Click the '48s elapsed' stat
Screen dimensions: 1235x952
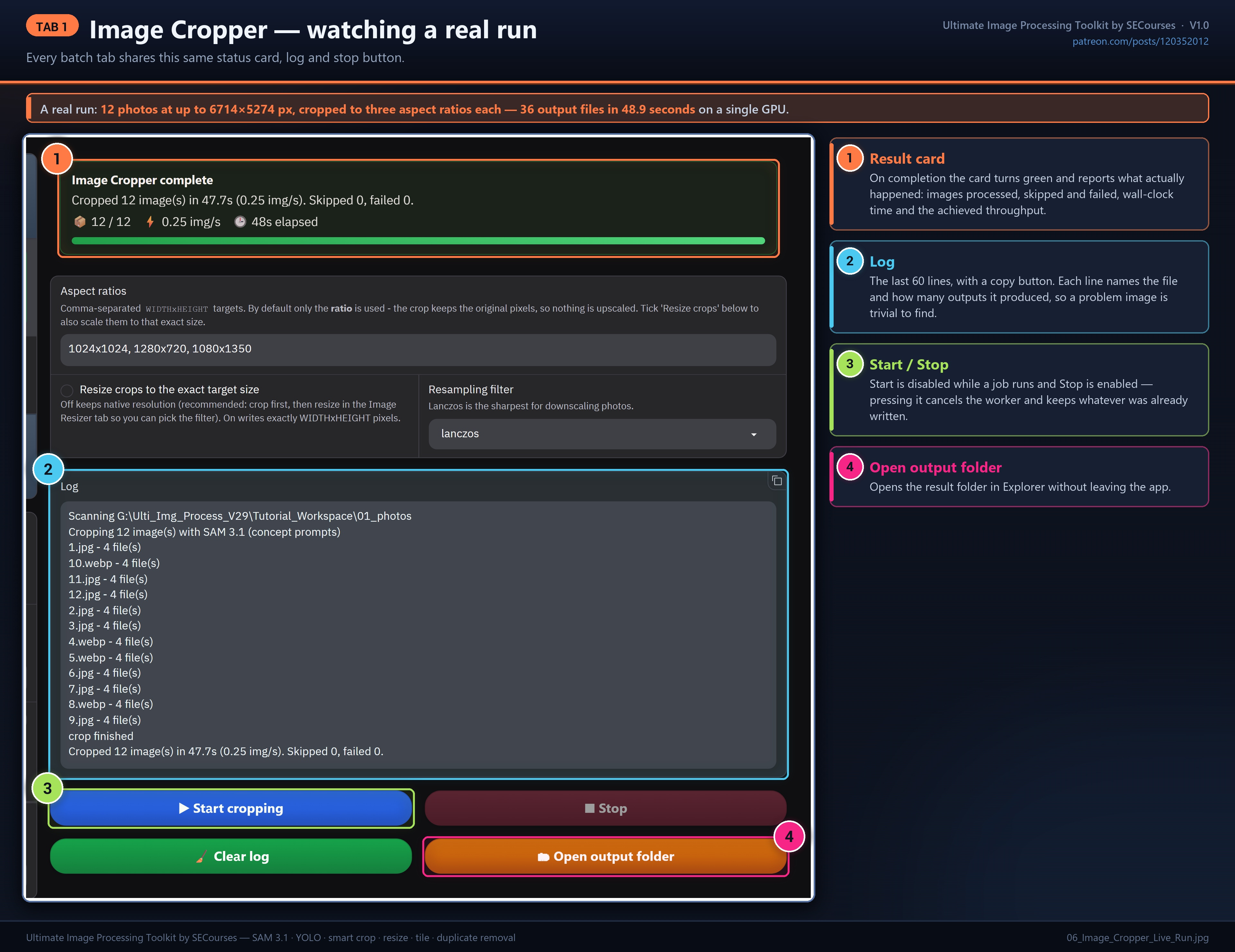[284, 222]
